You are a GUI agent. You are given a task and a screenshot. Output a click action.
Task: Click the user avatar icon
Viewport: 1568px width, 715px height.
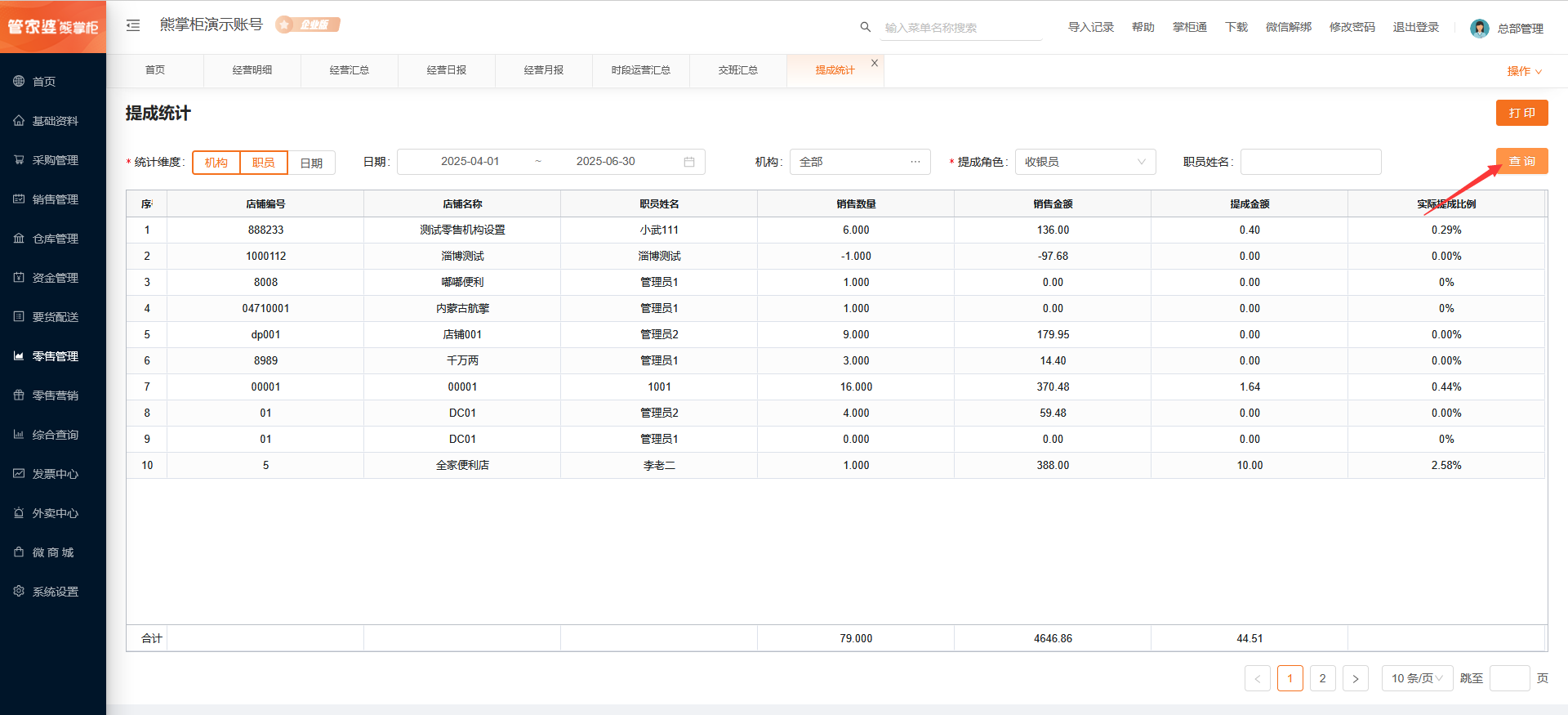click(x=1479, y=29)
